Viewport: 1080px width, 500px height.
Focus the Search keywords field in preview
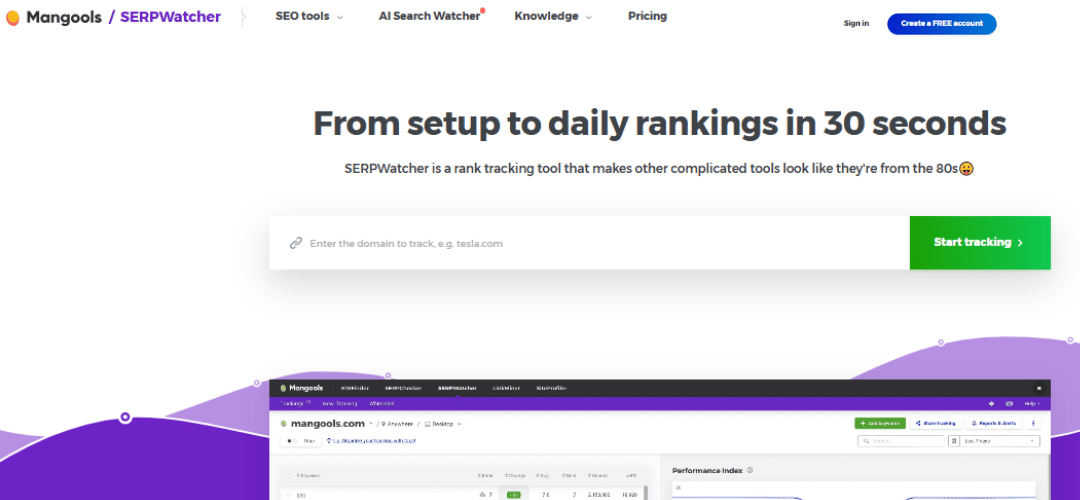[x=901, y=441]
